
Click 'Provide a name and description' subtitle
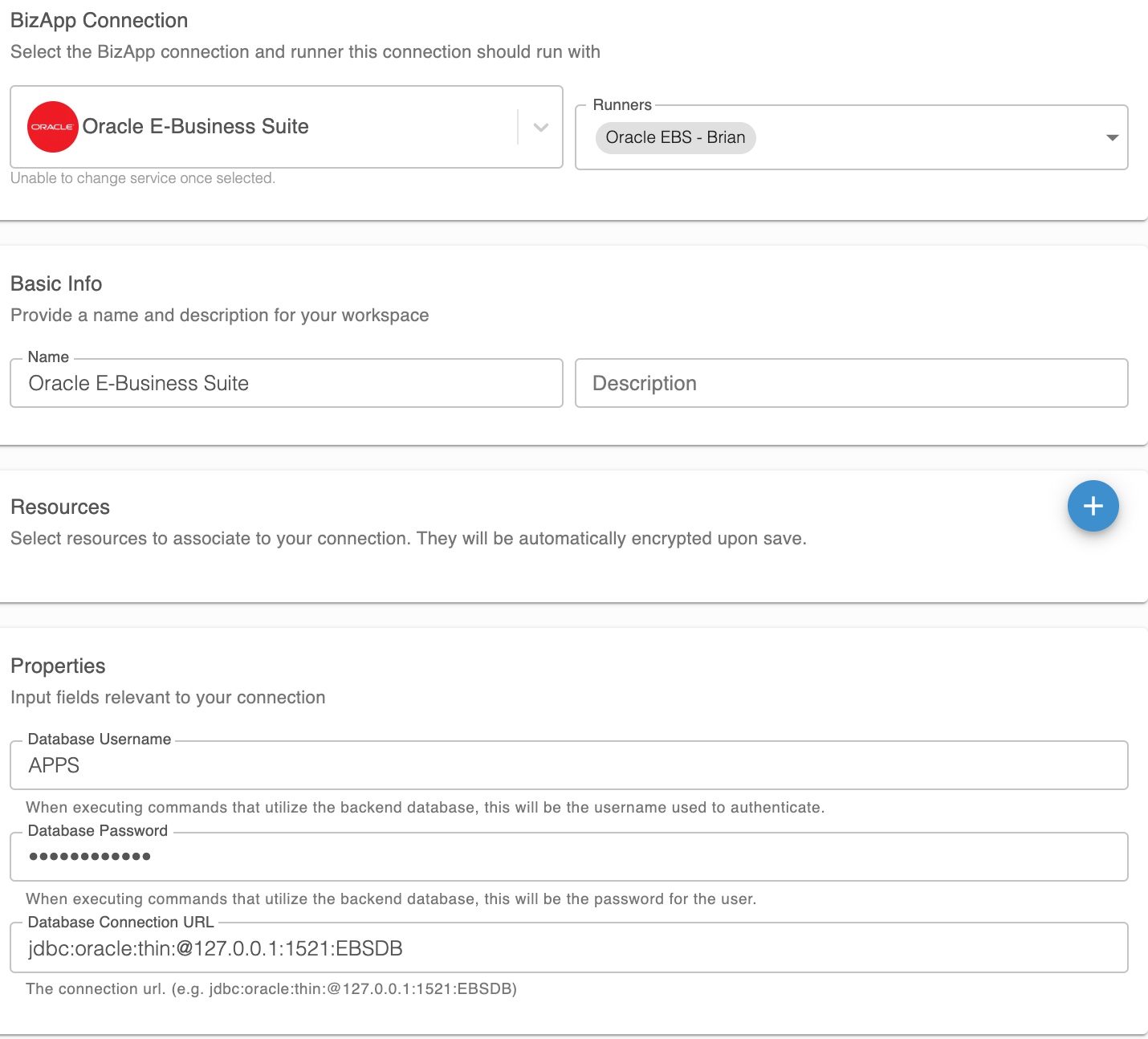coord(220,316)
